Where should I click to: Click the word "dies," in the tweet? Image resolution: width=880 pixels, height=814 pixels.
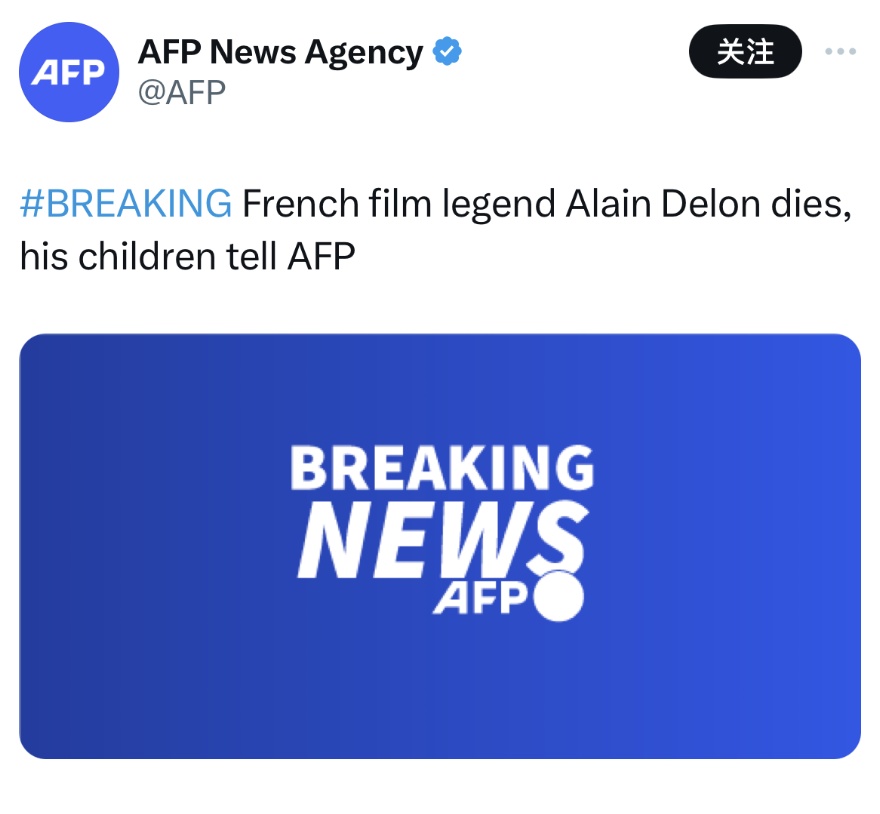click(808, 204)
